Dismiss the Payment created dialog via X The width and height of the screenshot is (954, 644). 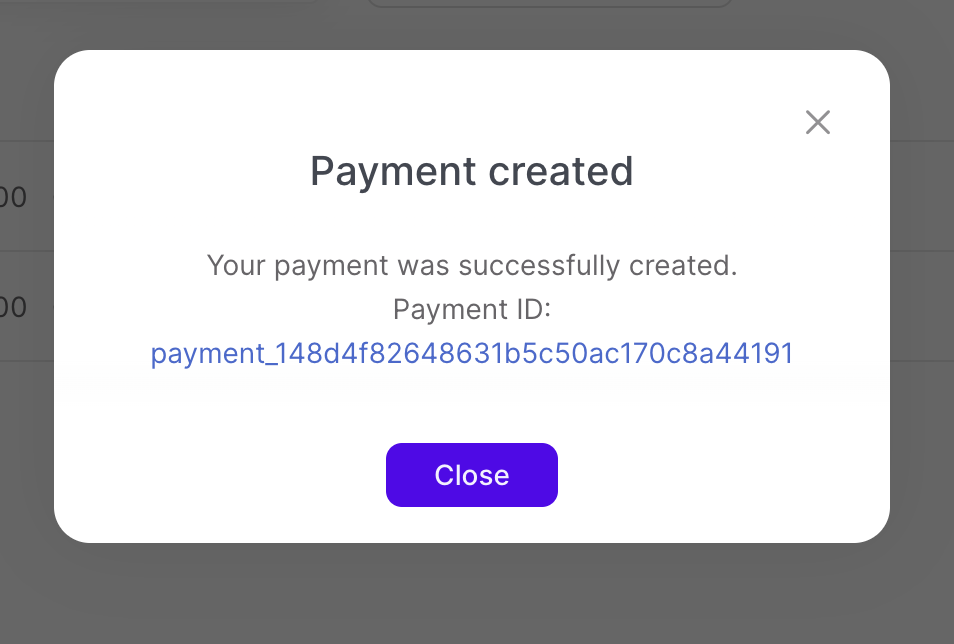[817, 122]
